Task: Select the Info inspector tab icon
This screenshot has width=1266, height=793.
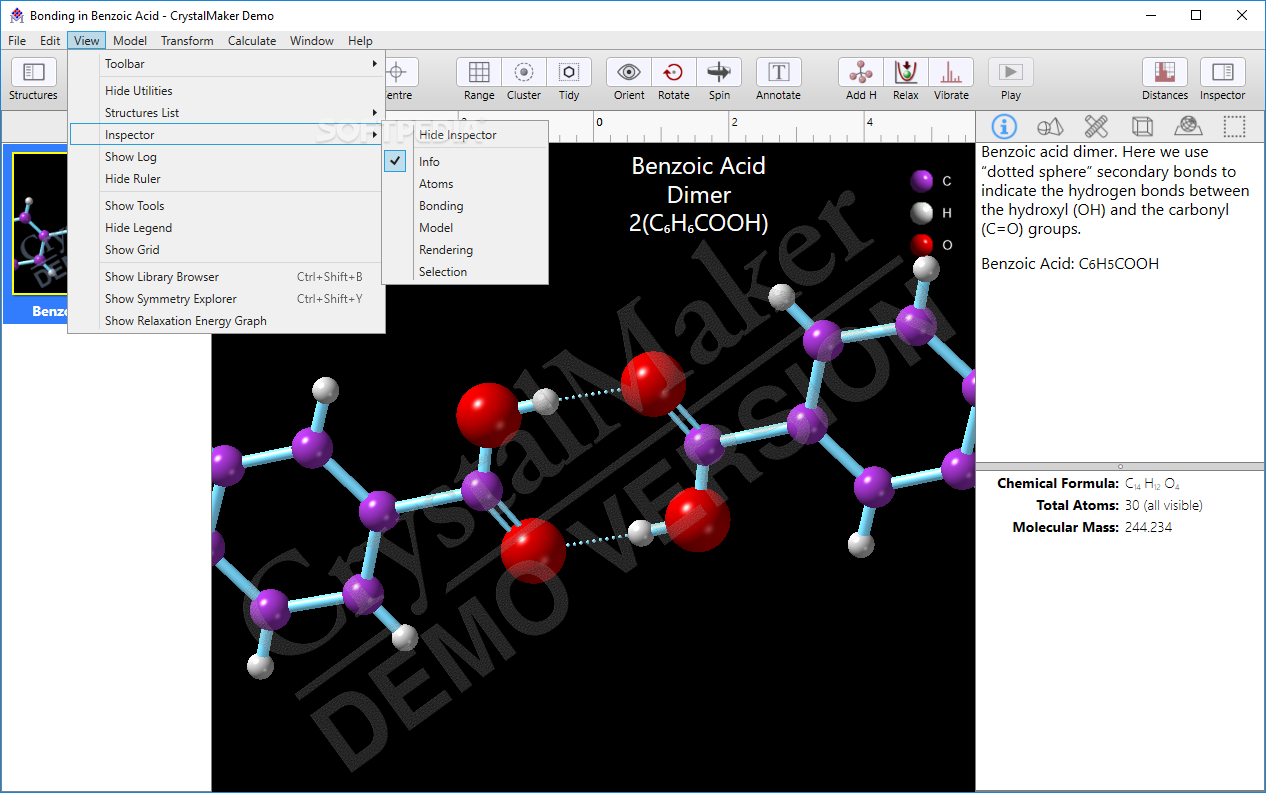Action: click(1003, 126)
